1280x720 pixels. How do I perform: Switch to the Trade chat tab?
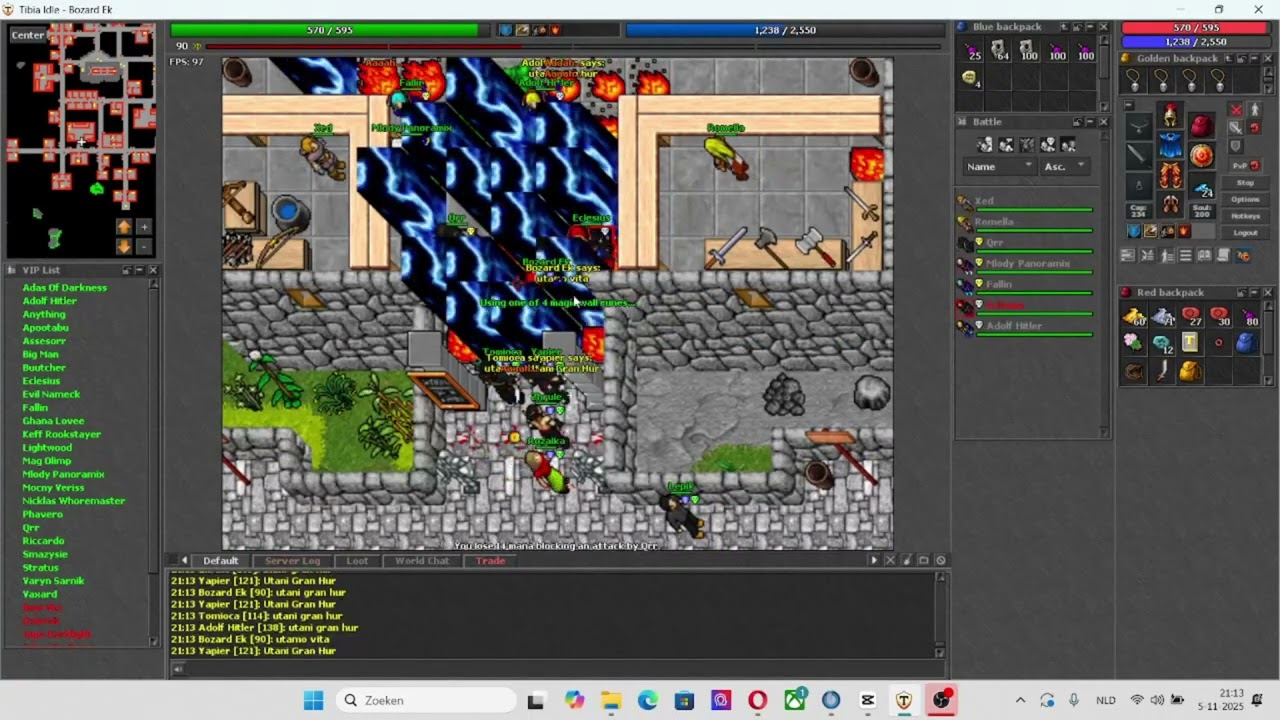490,560
